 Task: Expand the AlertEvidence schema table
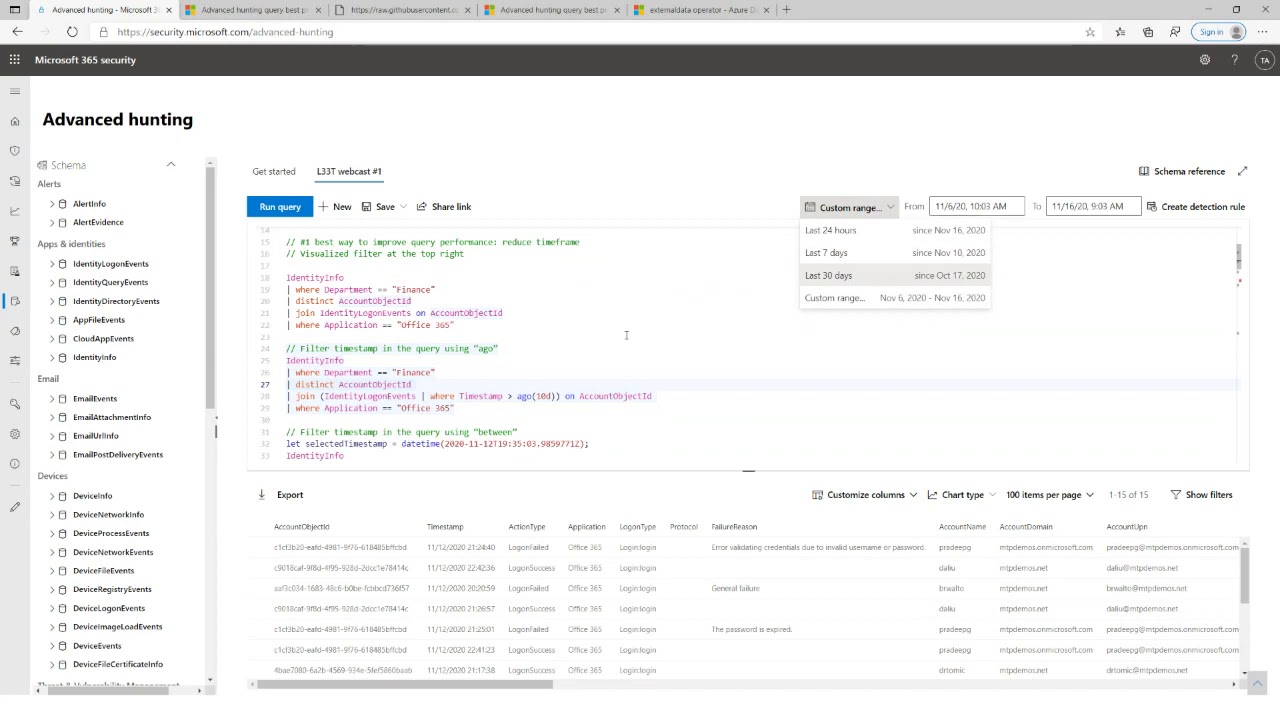click(x=52, y=222)
